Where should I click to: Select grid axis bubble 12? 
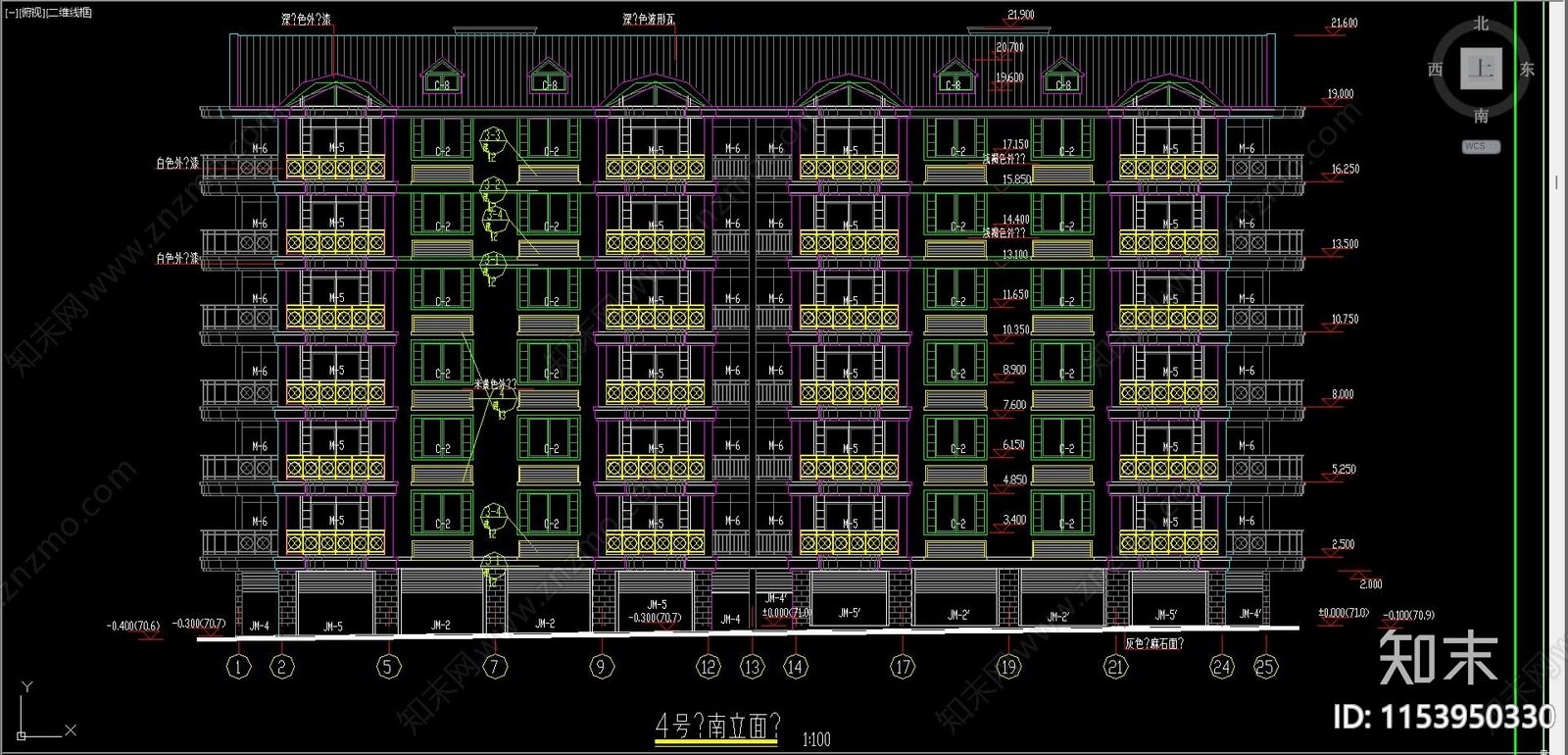click(x=709, y=667)
